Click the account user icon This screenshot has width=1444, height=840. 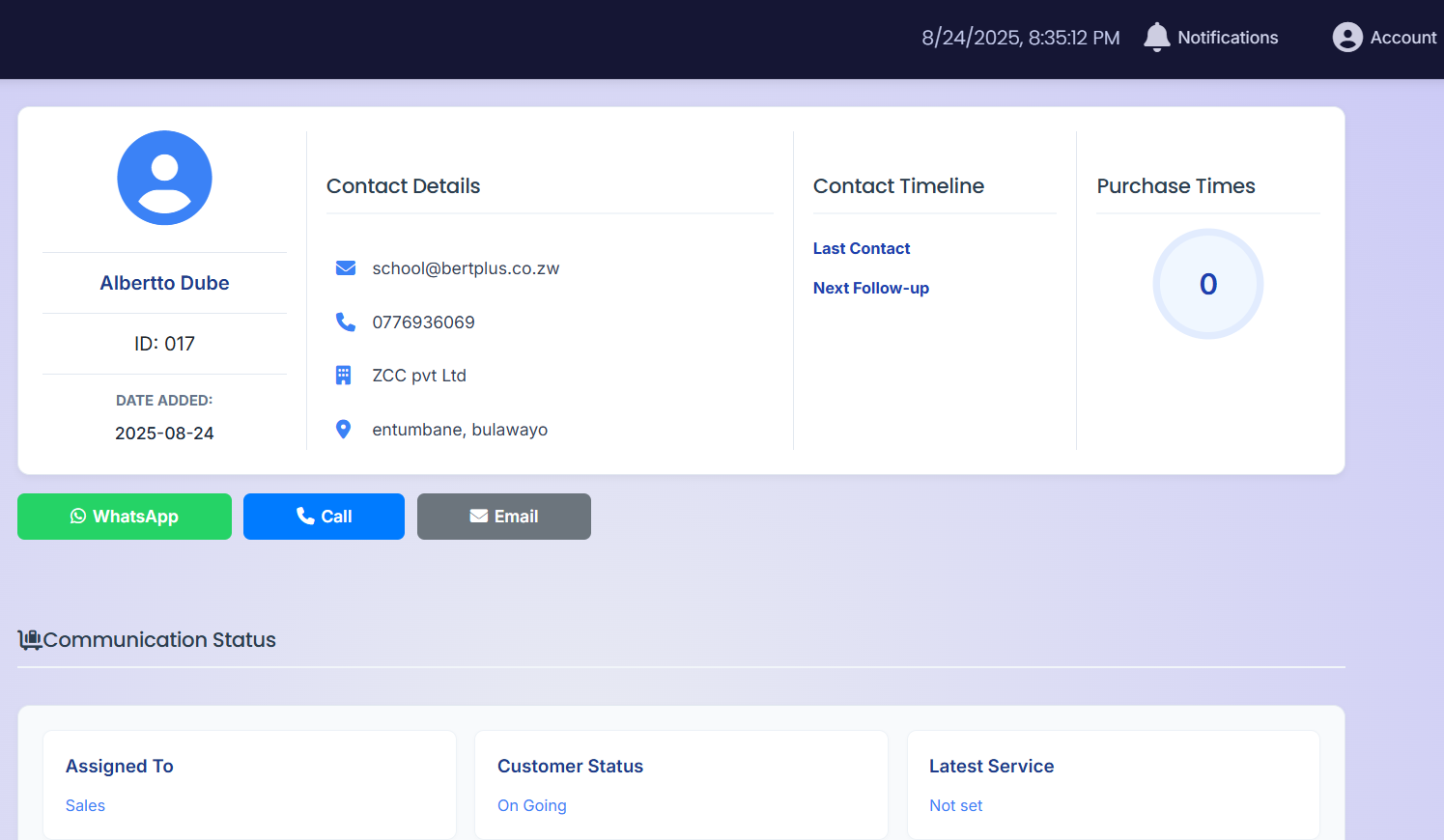point(1346,38)
